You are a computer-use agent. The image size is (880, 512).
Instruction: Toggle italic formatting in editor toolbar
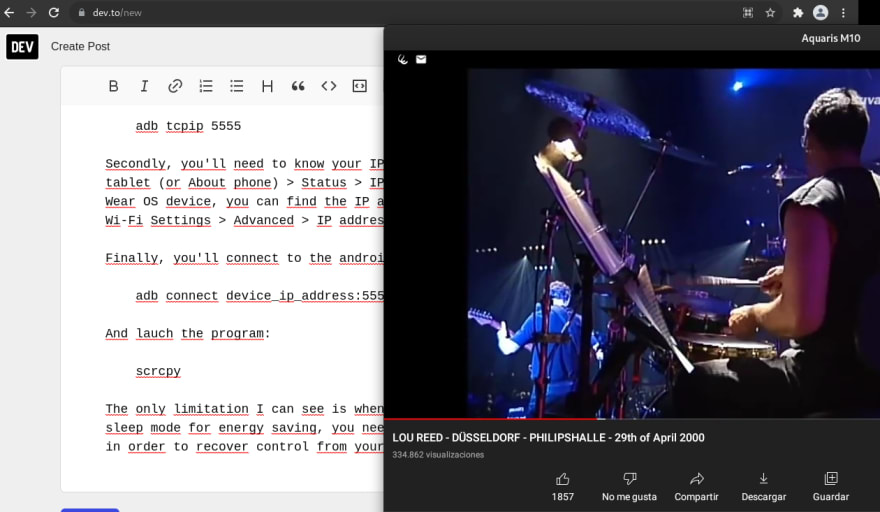(144, 86)
